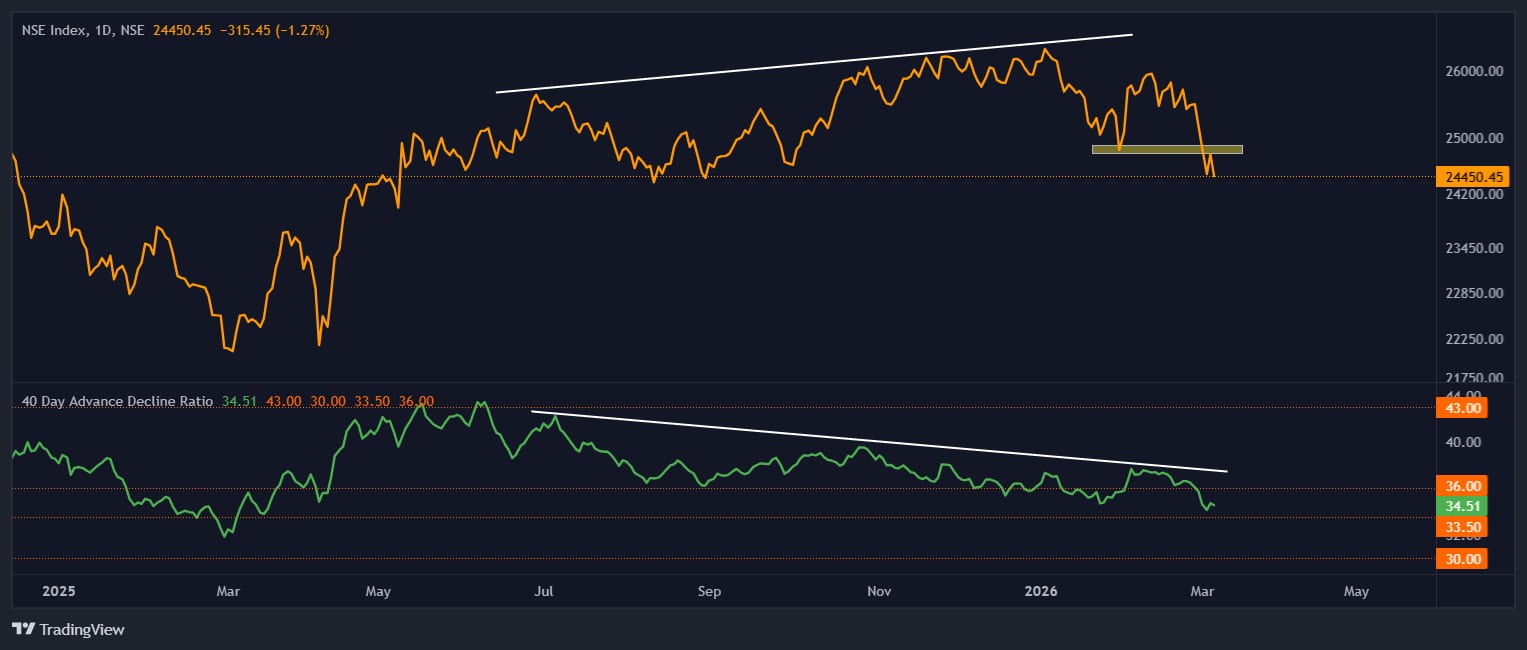This screenshot has width=1527, height=650.
Task: Click the 33.50 value in indicator legend
Action: (371, 401)
